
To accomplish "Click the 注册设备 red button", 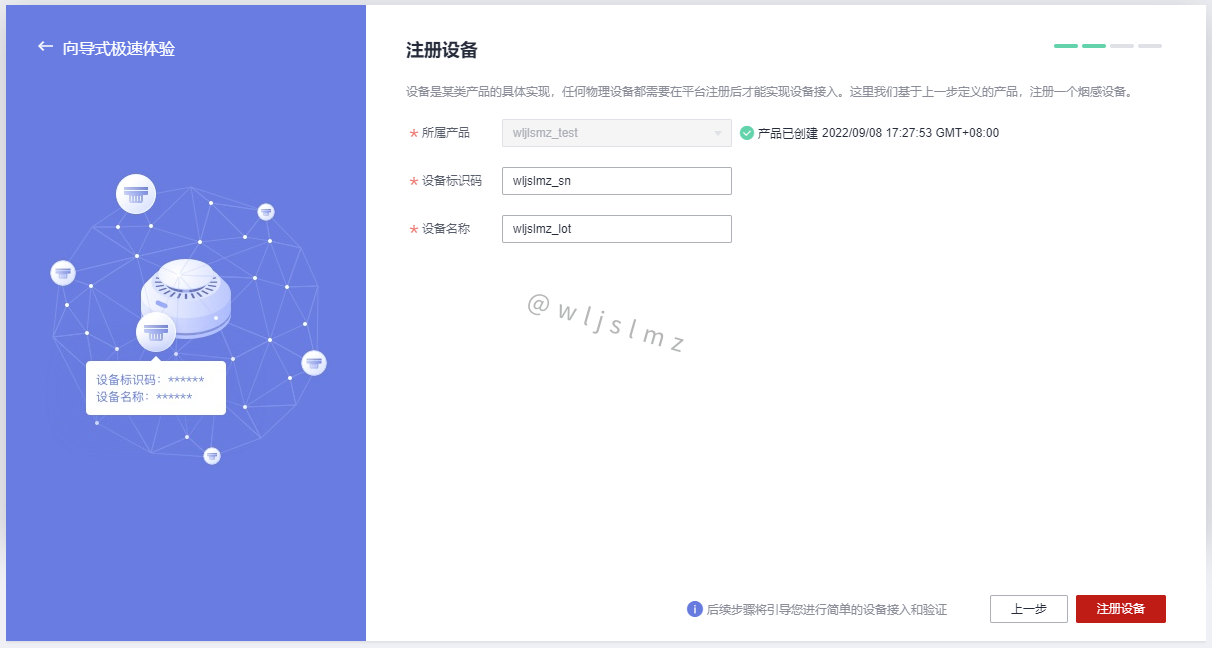I will click(1121, 609).
